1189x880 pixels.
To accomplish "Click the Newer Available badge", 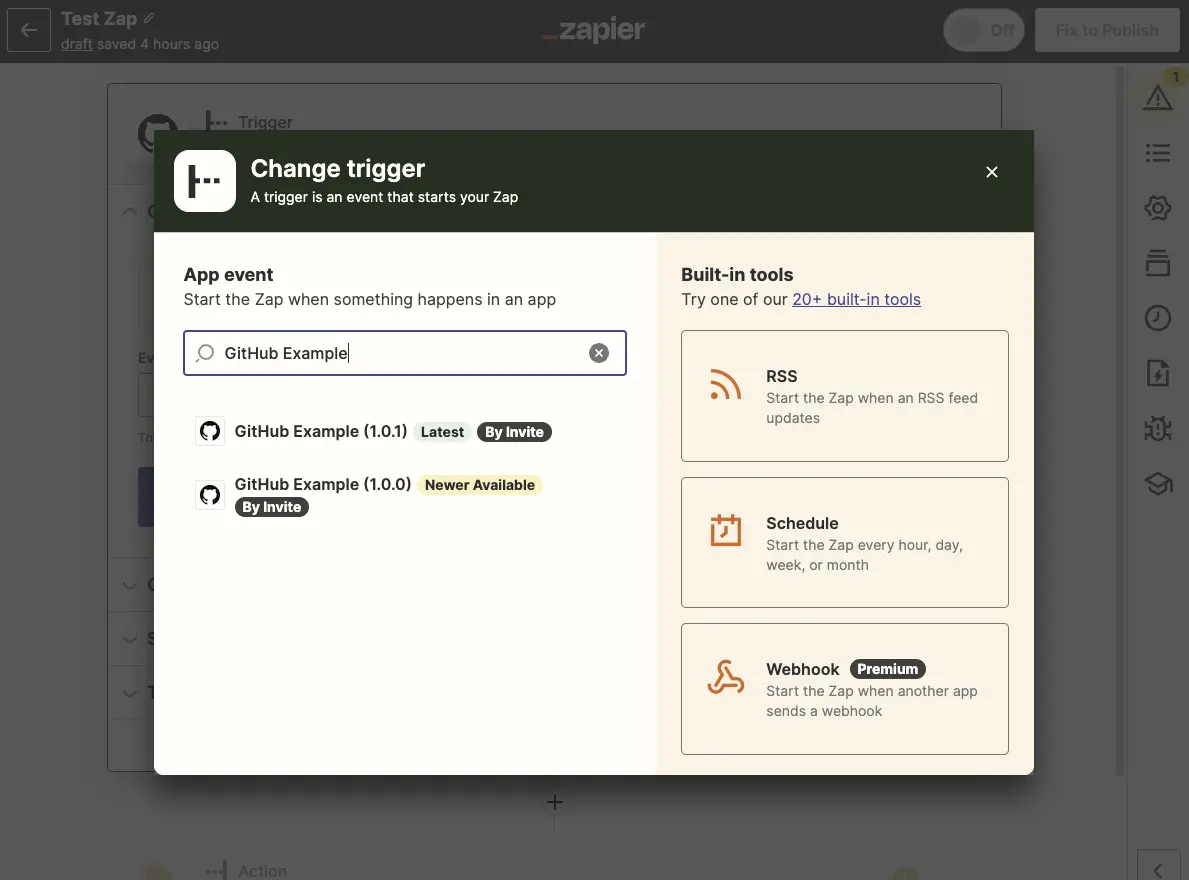I will point(479,485).
